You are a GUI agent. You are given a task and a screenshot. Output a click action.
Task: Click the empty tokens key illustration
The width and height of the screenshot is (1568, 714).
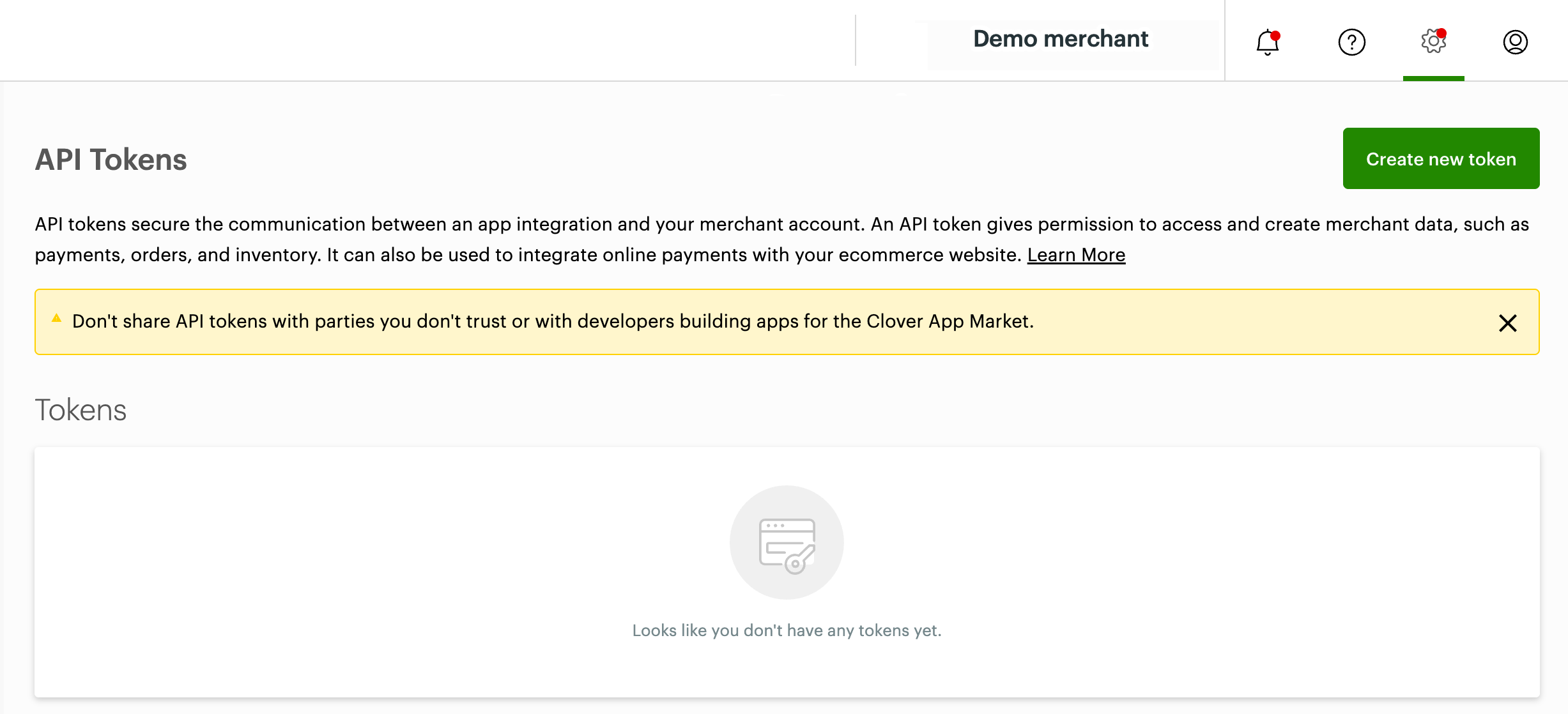click(787, 543)
